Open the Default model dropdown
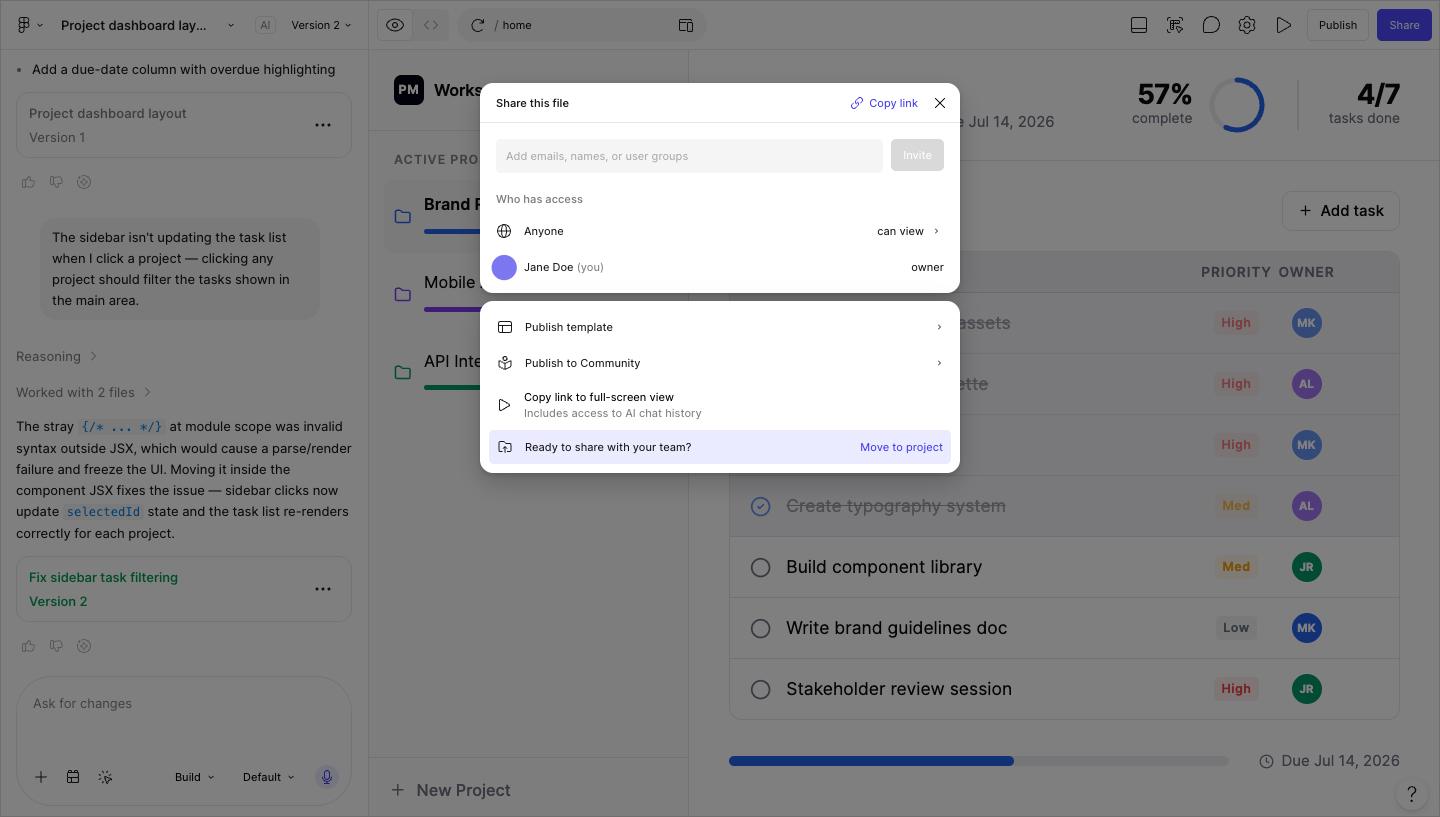The width and height of the screenshot is (1440, 817). (x=269, y=777)
